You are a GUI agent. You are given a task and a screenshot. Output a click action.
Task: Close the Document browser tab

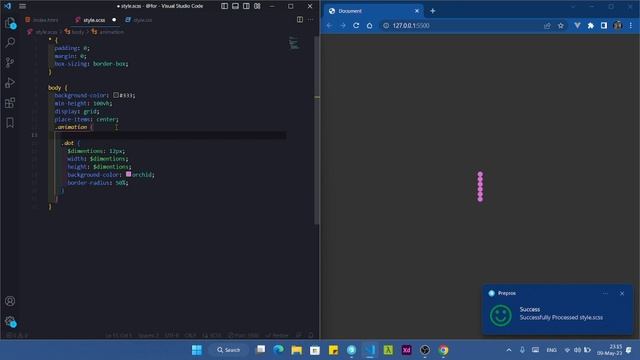coord(417,11)
